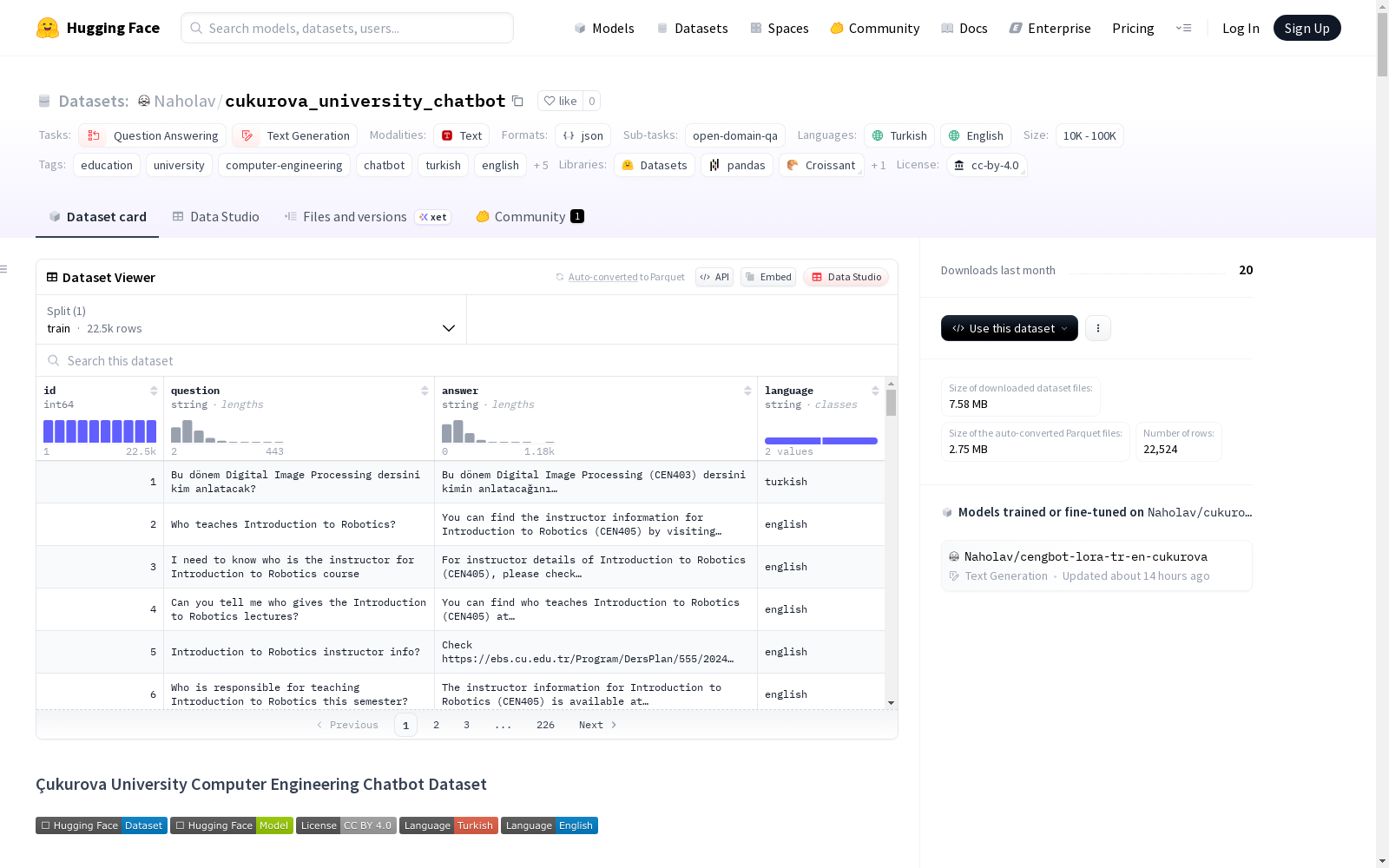Expand the +1 more libraries

(x=879, y=165)
